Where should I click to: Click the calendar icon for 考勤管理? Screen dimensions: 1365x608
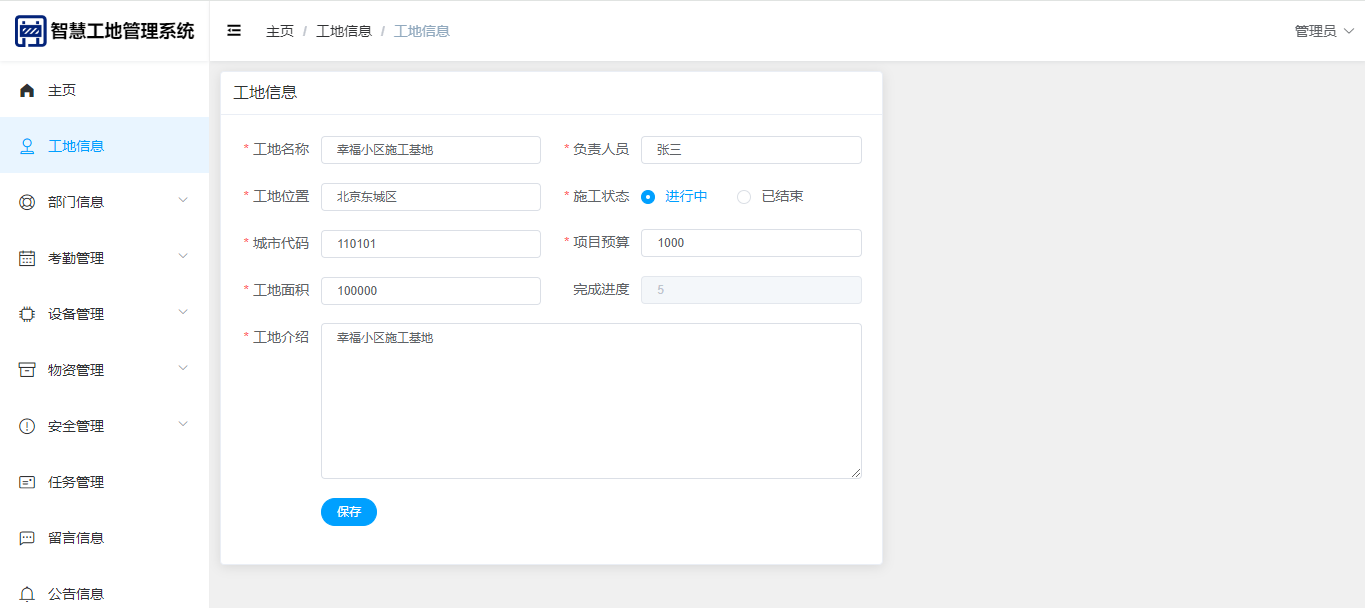click(27, 258)
